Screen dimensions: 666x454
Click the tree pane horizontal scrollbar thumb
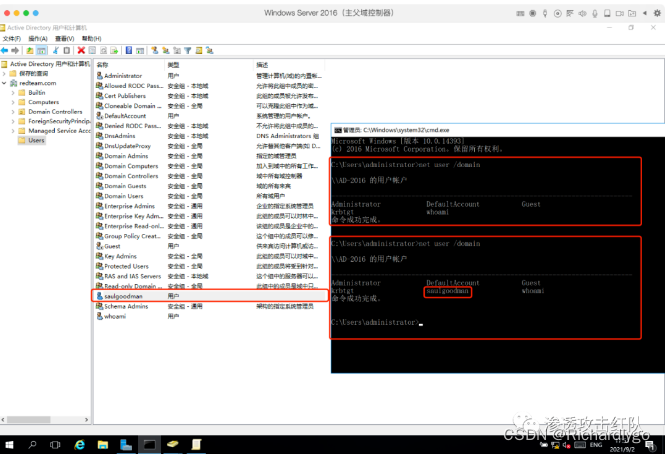tap(28, 420)
